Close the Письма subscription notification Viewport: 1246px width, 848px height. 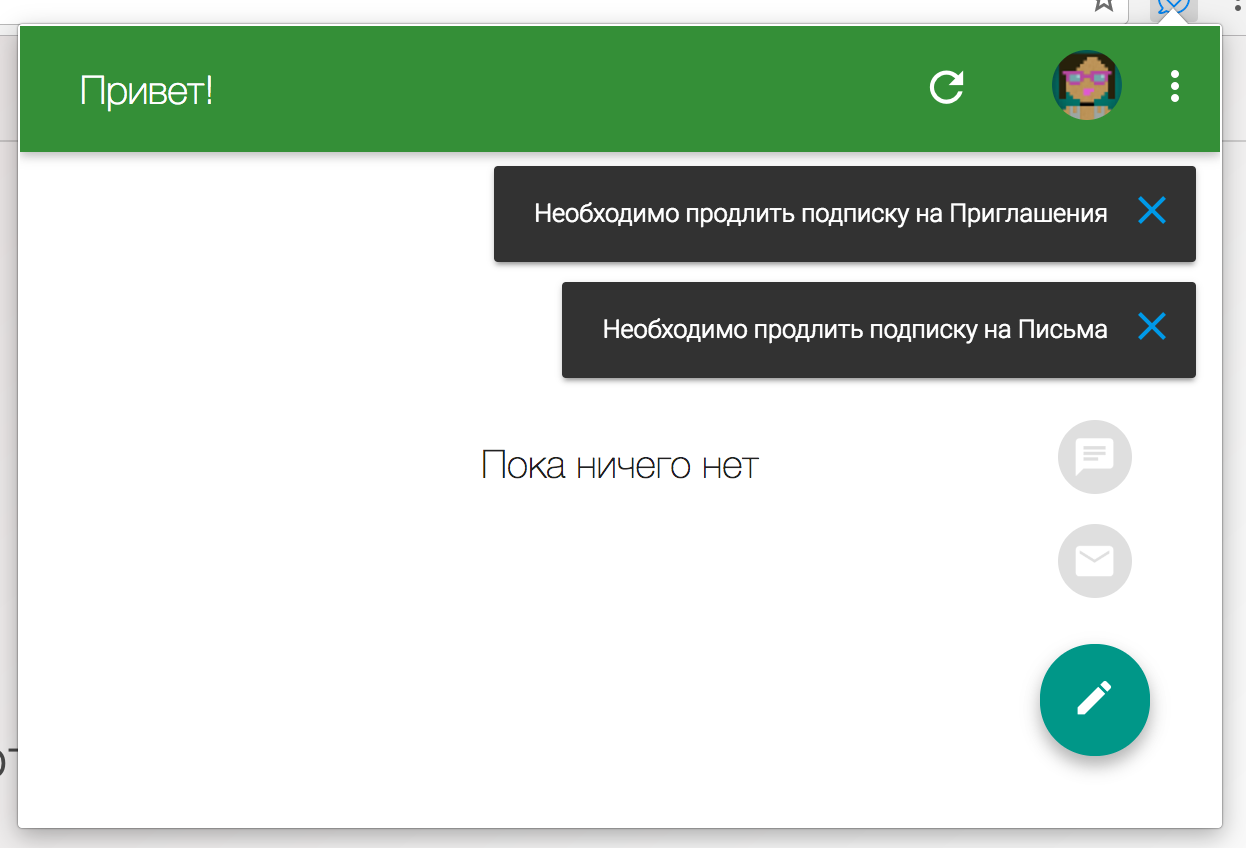point(1152,327)
